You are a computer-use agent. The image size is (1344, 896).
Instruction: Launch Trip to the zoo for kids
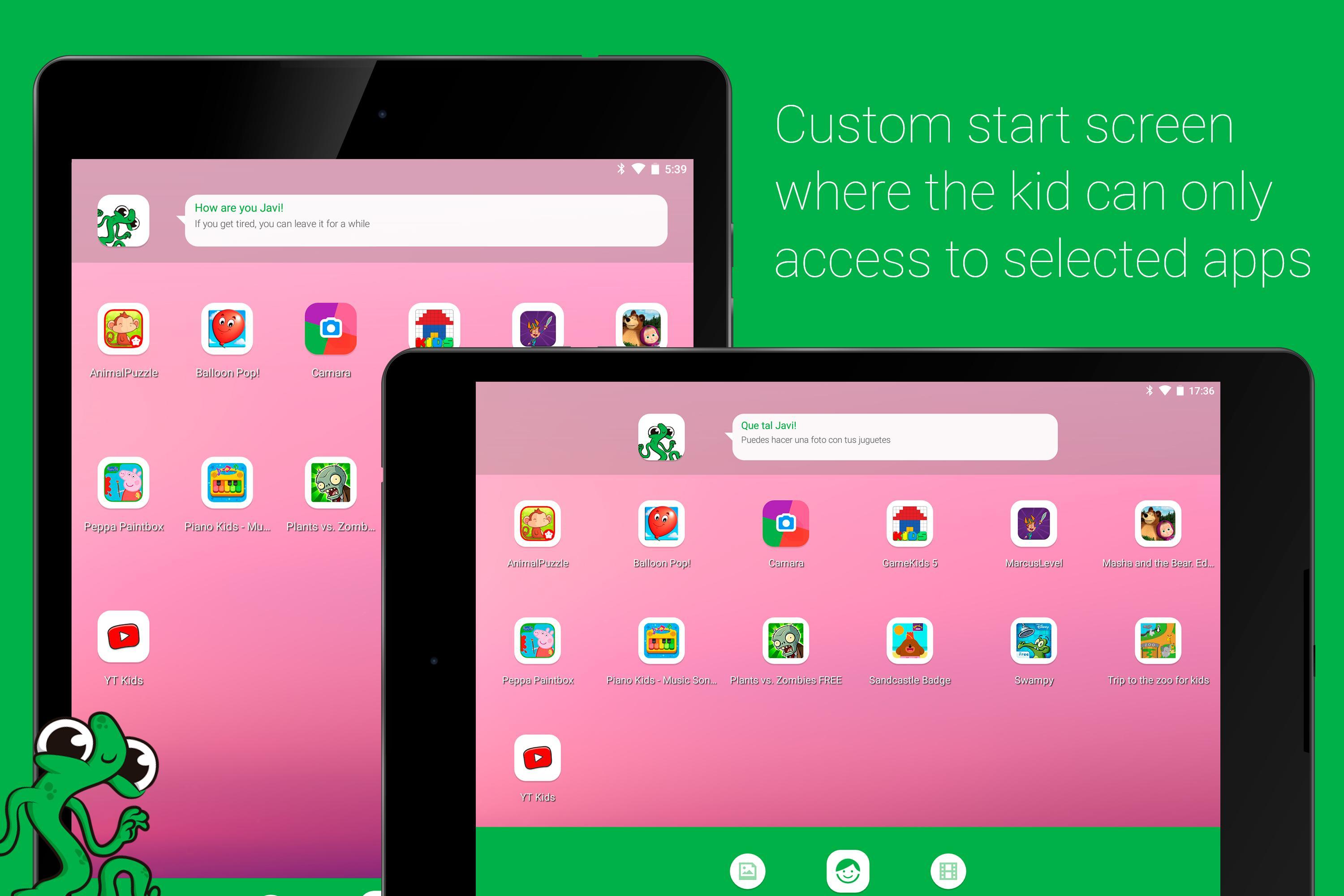(x=1153, y=647)
